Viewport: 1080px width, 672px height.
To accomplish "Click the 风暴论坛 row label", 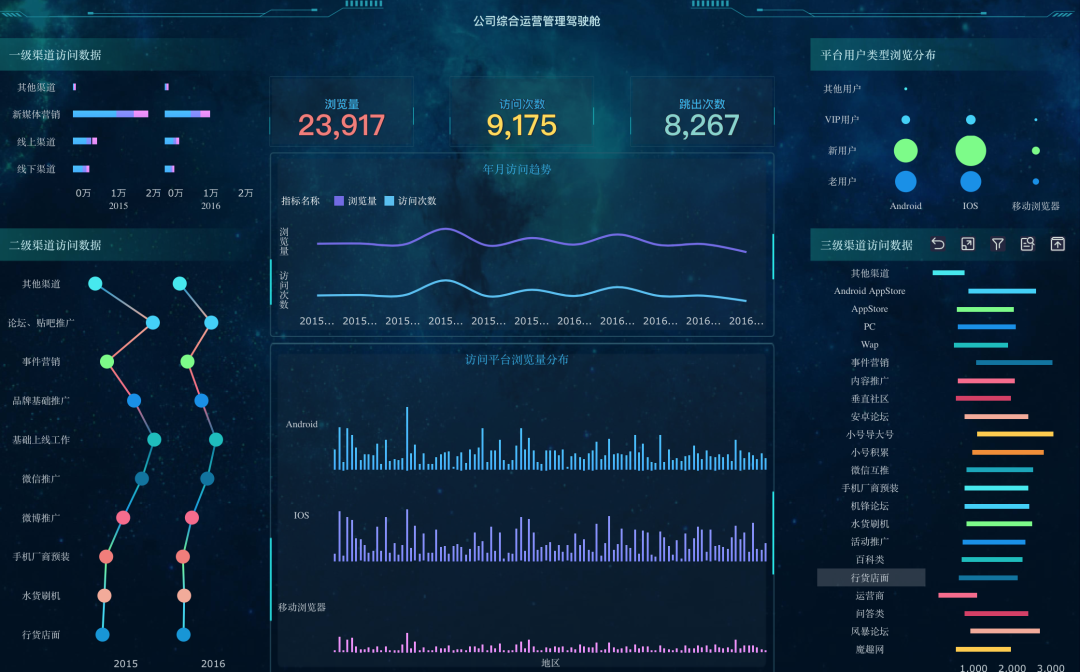I will [870, 631].
